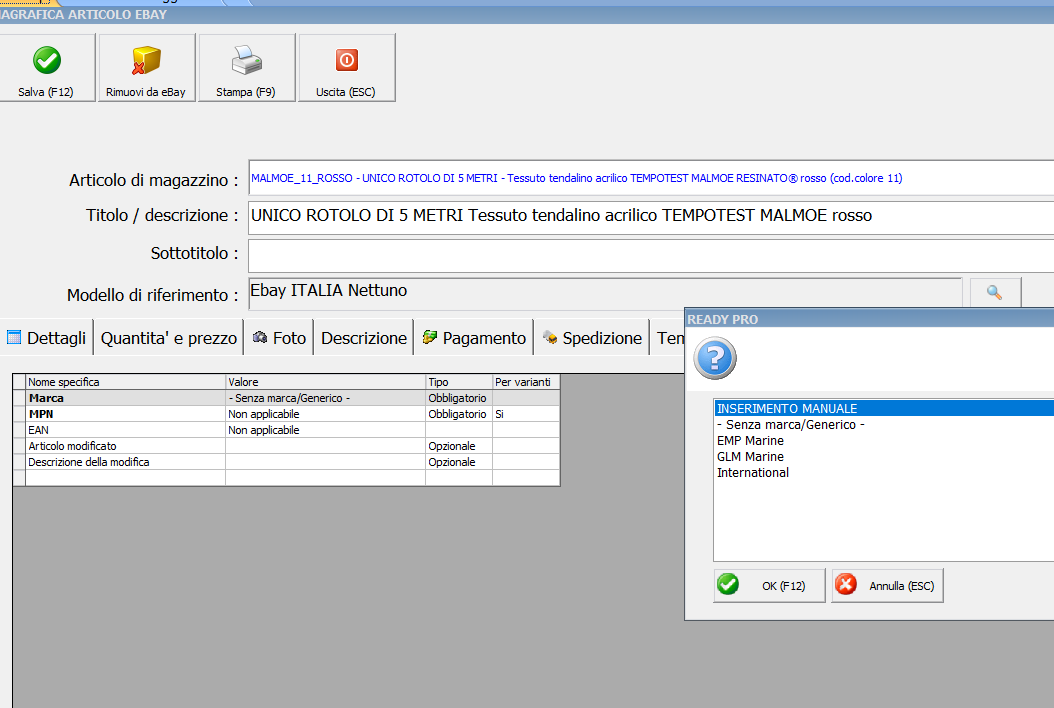Viewport: 1054px width, 708px height.
Task: Click the 'Si' Per varianti cell
Action: 526,414
